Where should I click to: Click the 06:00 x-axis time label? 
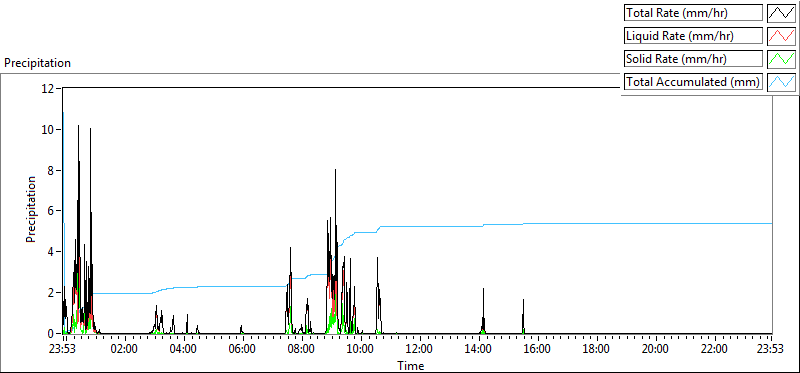pos(242,350)
